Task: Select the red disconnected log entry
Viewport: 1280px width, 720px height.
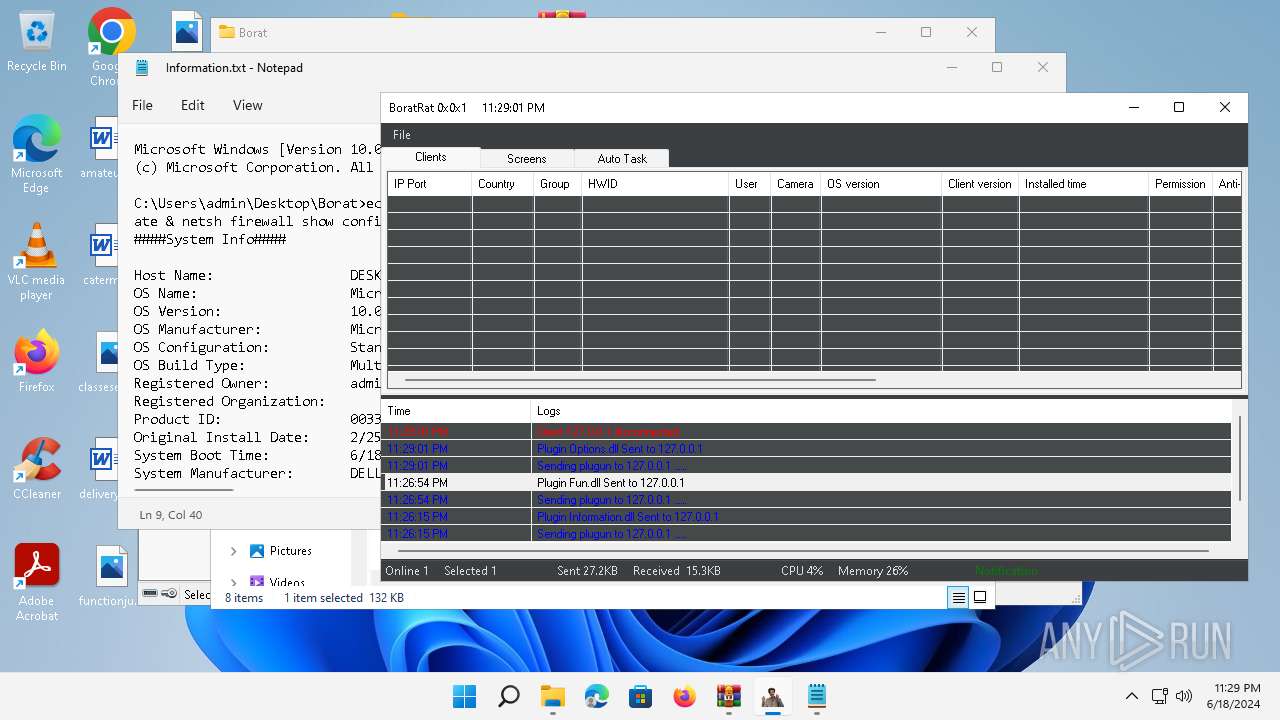Action: click(806, 432)
